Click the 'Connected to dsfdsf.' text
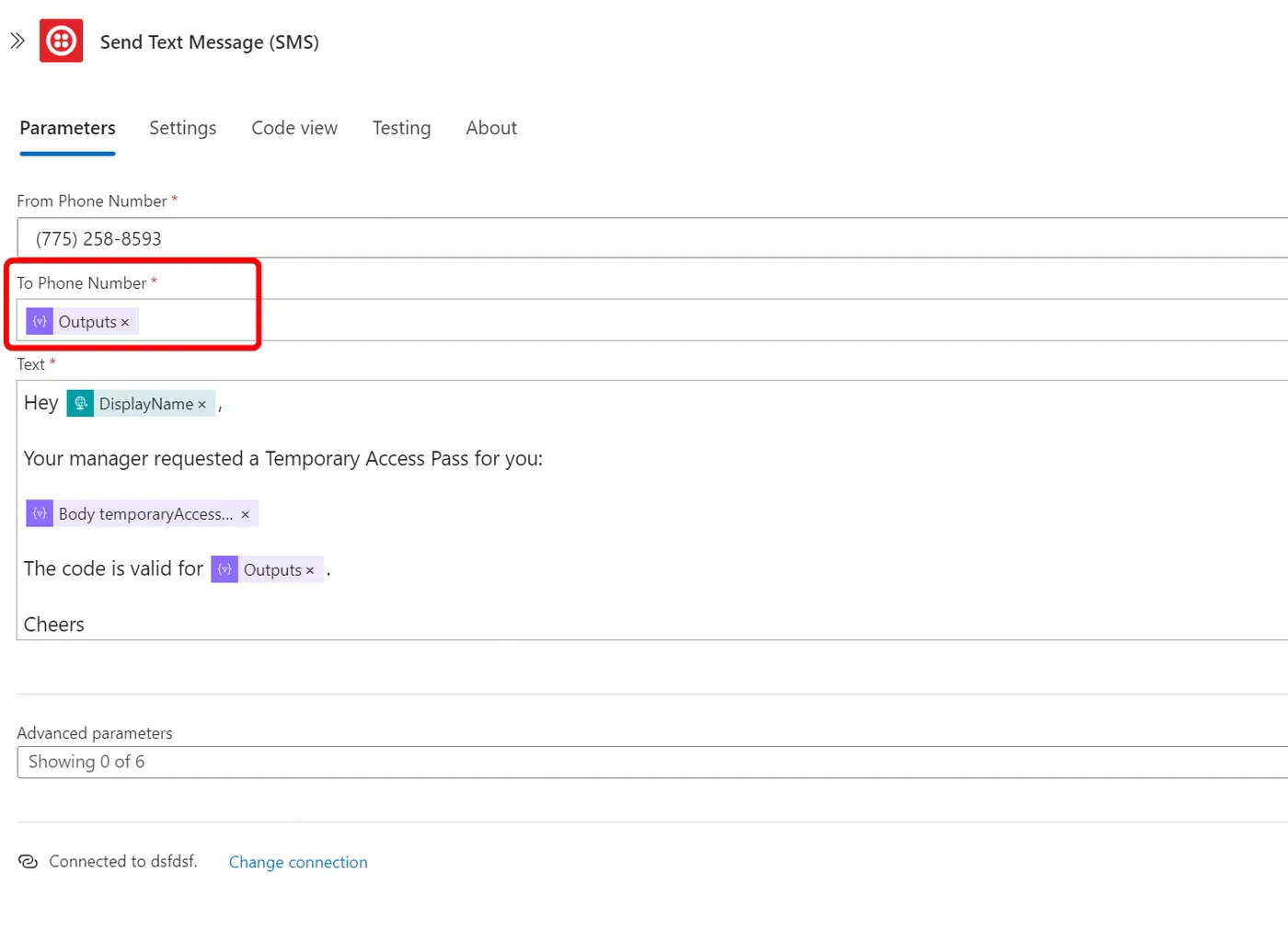Screen dimensions: 1288x930 123,861
